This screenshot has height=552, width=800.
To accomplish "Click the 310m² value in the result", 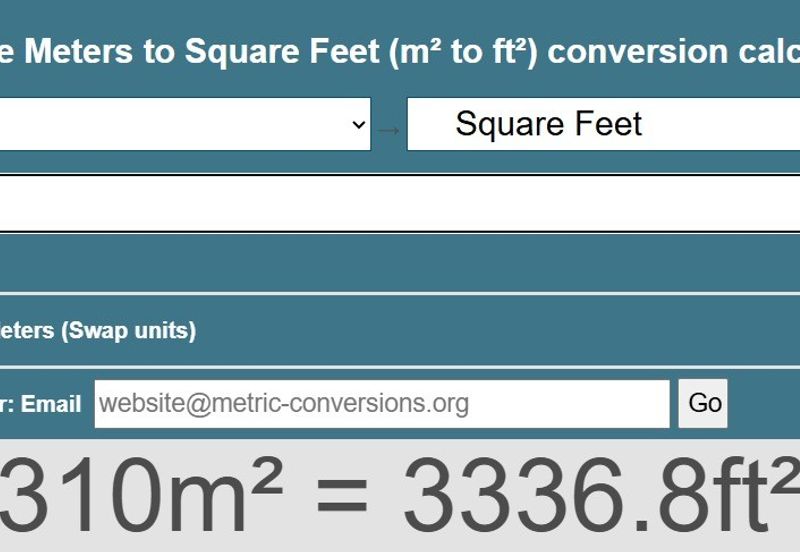I will click(140, 496).
